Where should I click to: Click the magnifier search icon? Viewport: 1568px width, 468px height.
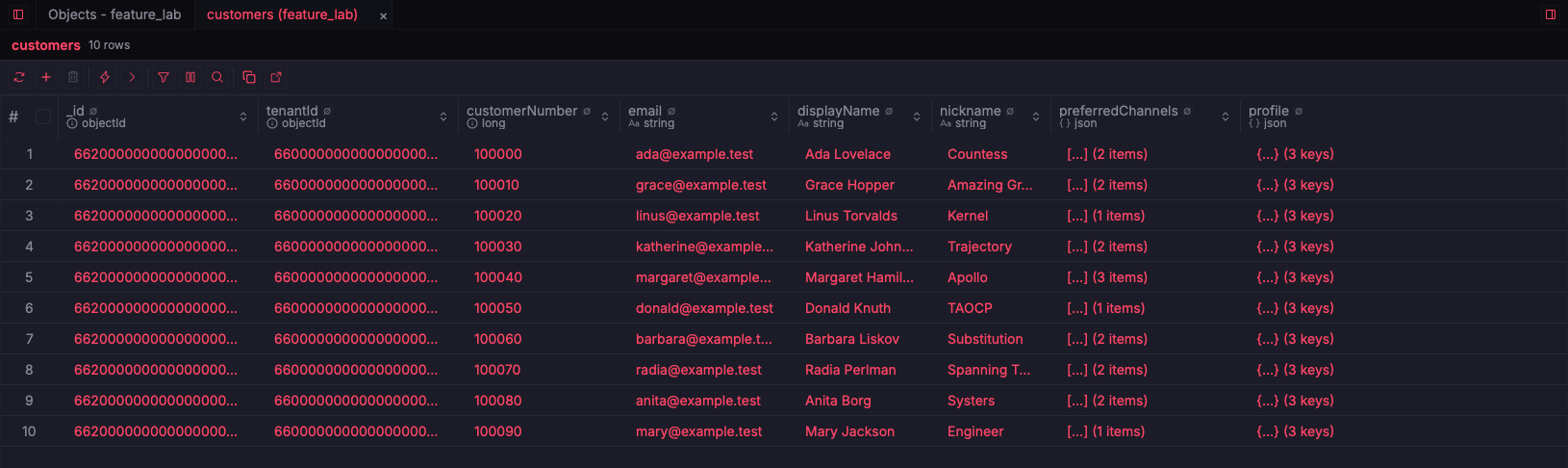[217, 77]
